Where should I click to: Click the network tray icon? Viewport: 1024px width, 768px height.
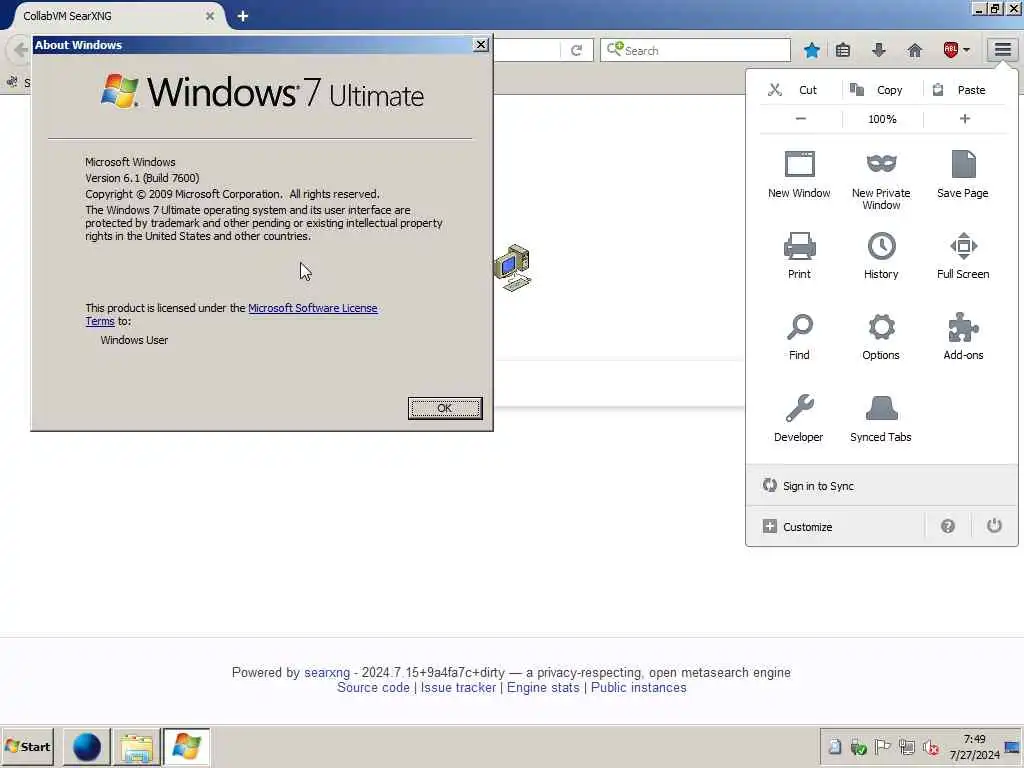point(906,746)
